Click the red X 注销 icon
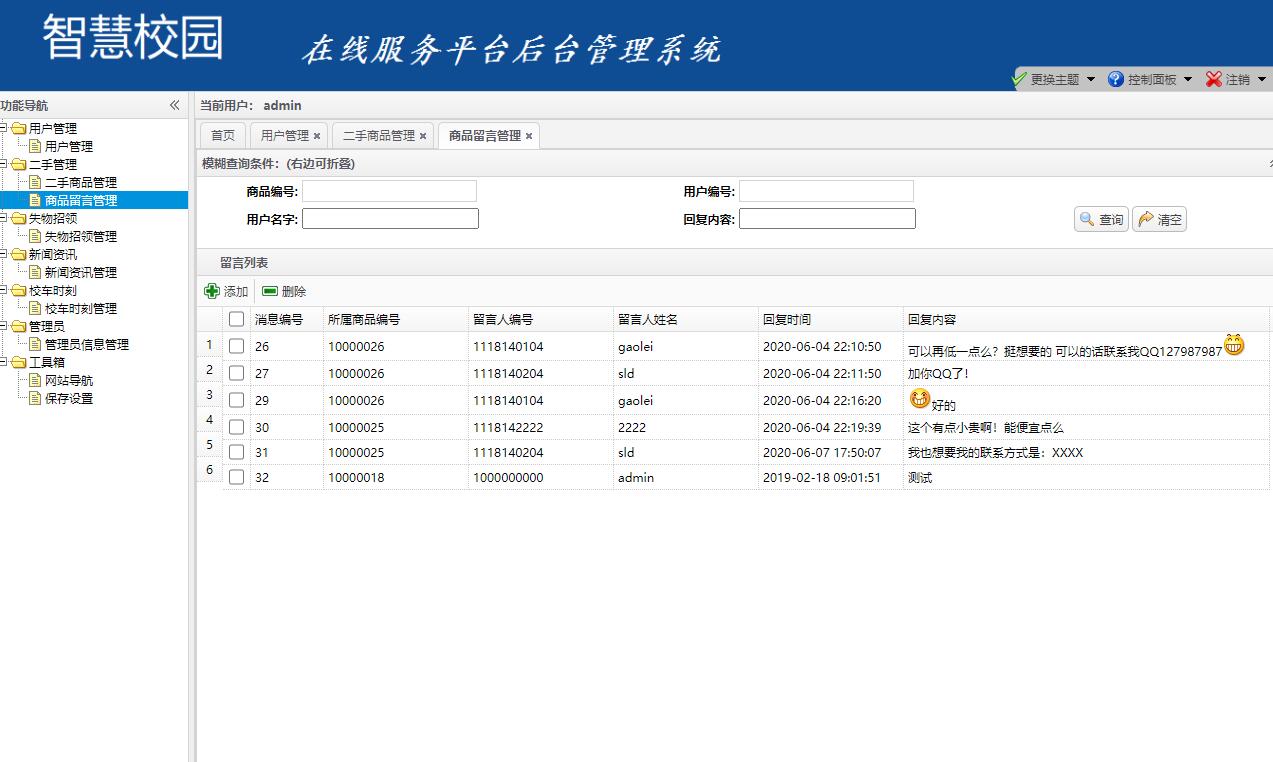Viewport: 1273px width, 762px height. (1213, 77)
